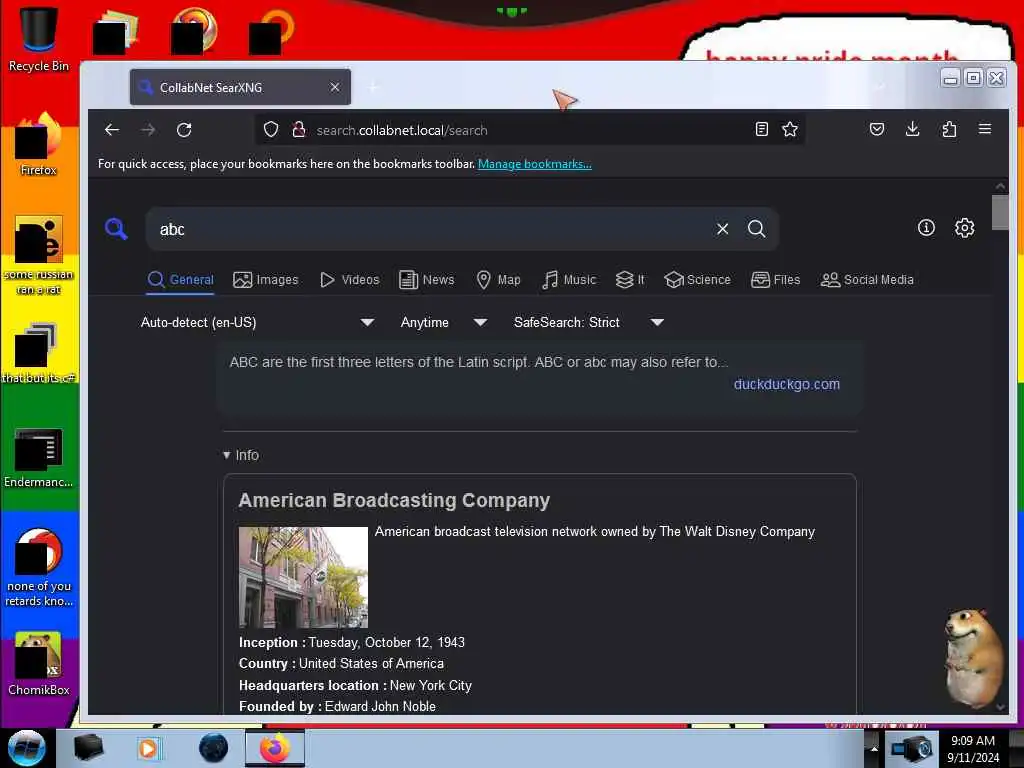Show hidden system tray icons

click(x=874, y=748)
